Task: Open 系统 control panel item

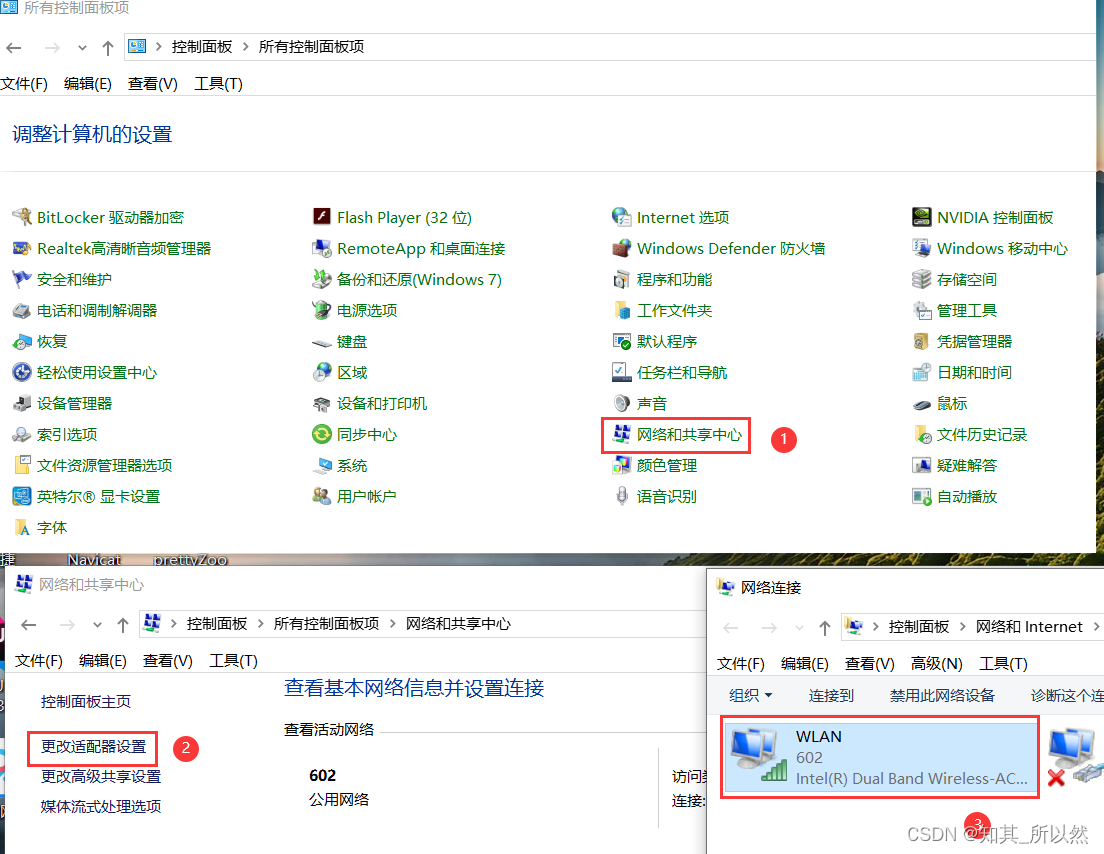Action: coord(339,465)
